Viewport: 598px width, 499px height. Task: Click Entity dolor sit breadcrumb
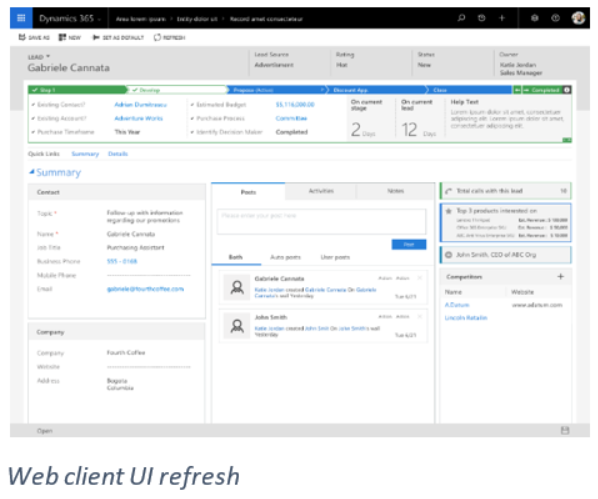197,19
